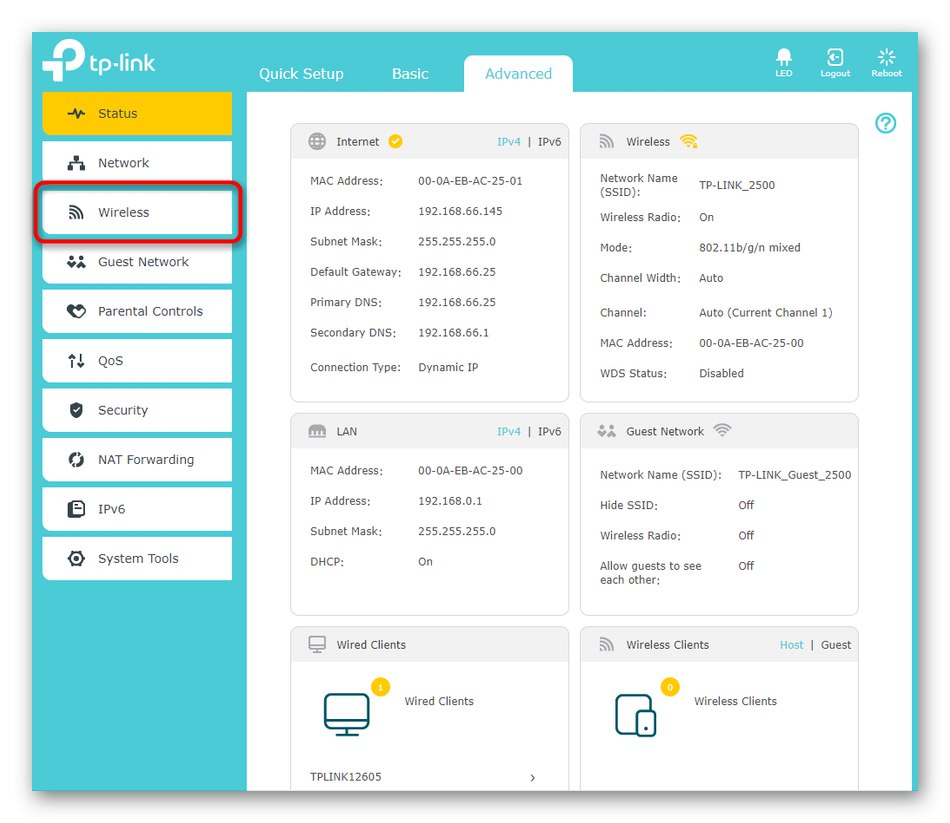Click the LAN port icon
This screenshot has width=950, height=823.
tap(317, 431)
